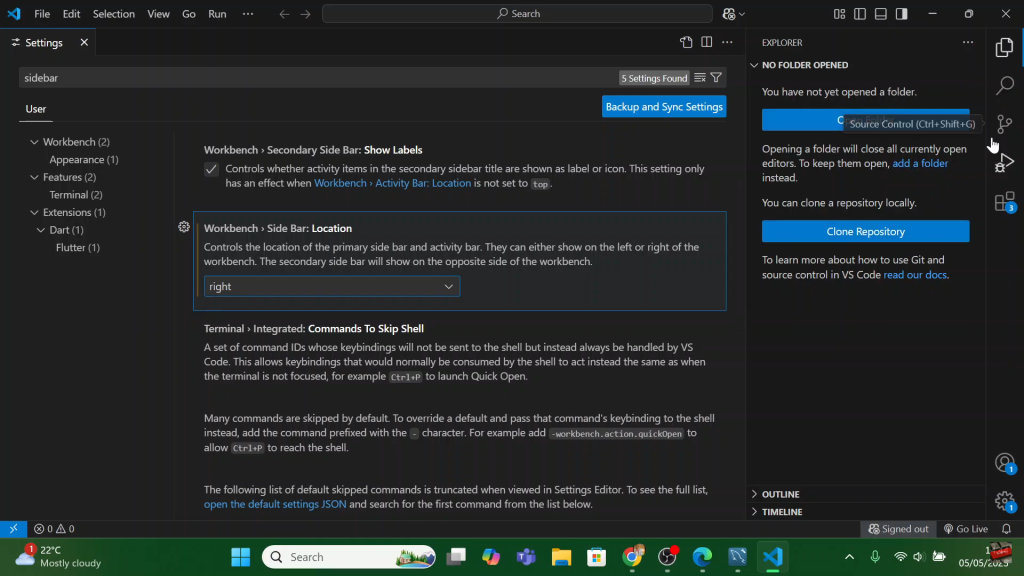Clear settings search input icon
The height and width of the screenshot is (576, 1024).
(x=699, y=78)
